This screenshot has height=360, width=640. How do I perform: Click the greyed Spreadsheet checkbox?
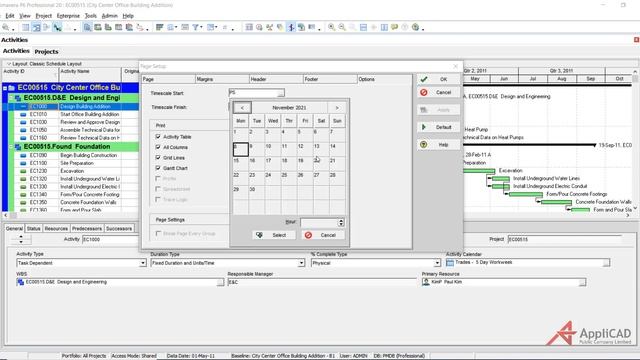click(158, 189)
